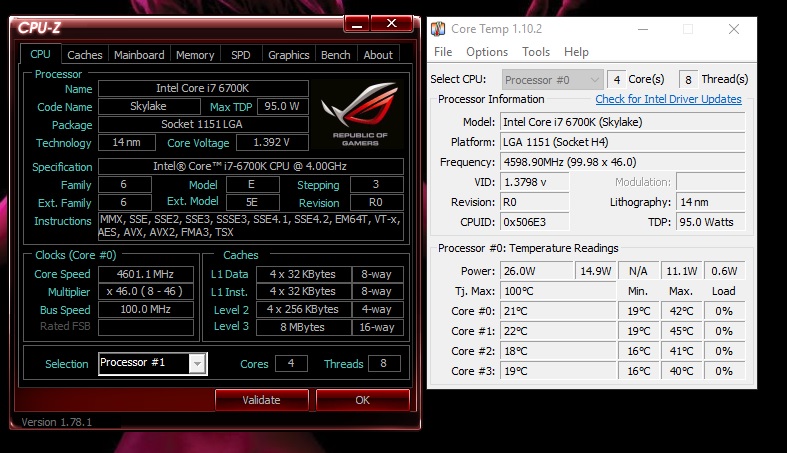
Task: Click the Core Temp thermometer app icon
Action: [438, 29]
